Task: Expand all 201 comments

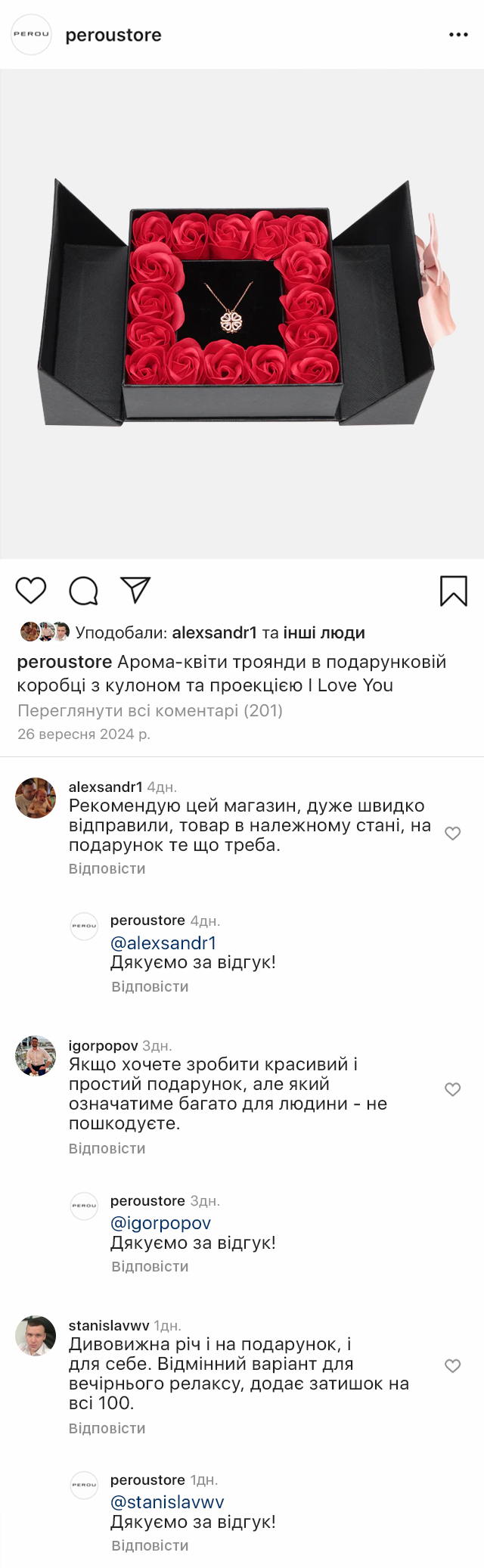Action: coord(150,710)
